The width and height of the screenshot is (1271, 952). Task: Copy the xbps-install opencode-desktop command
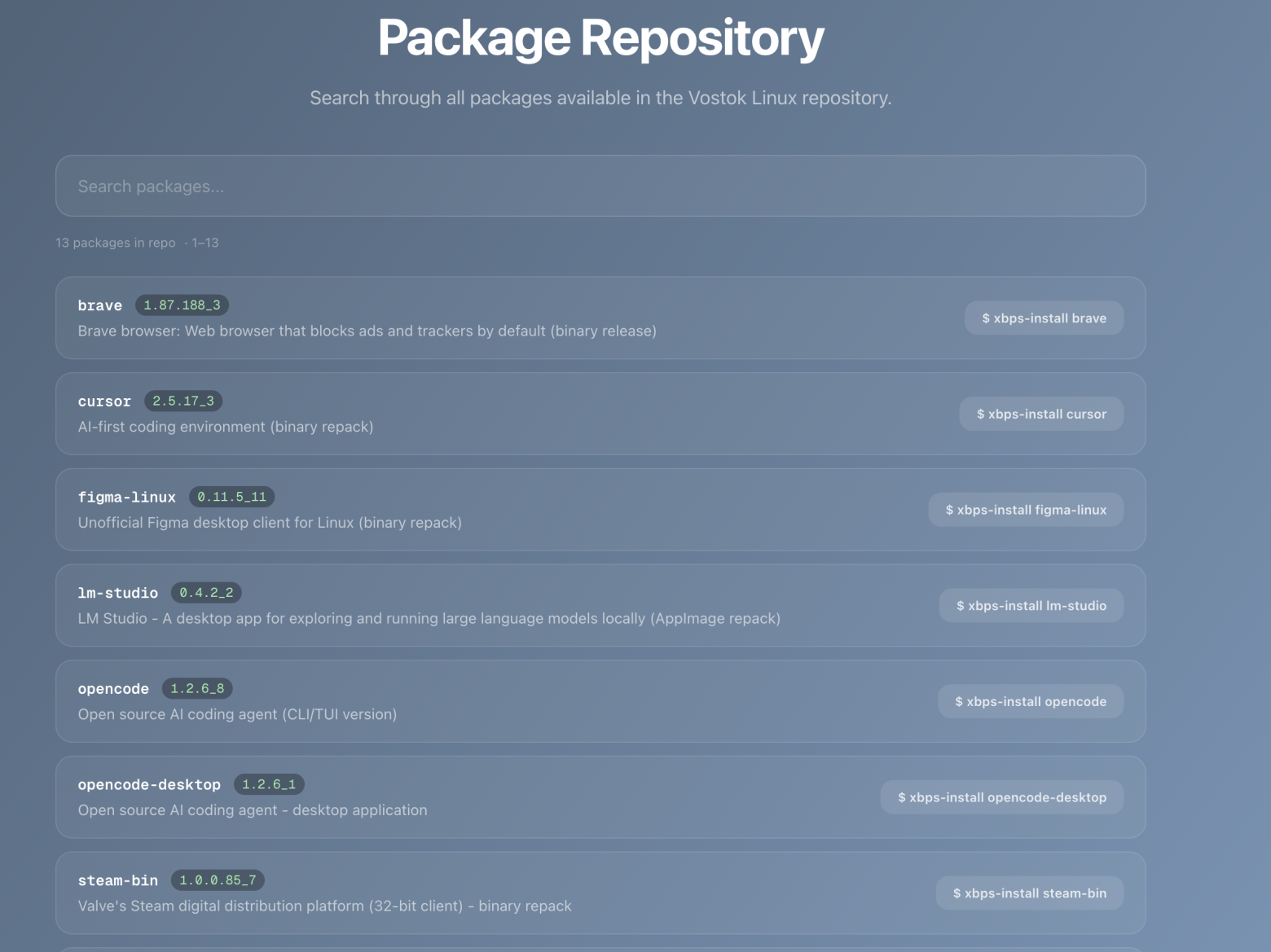(1002, 797)
